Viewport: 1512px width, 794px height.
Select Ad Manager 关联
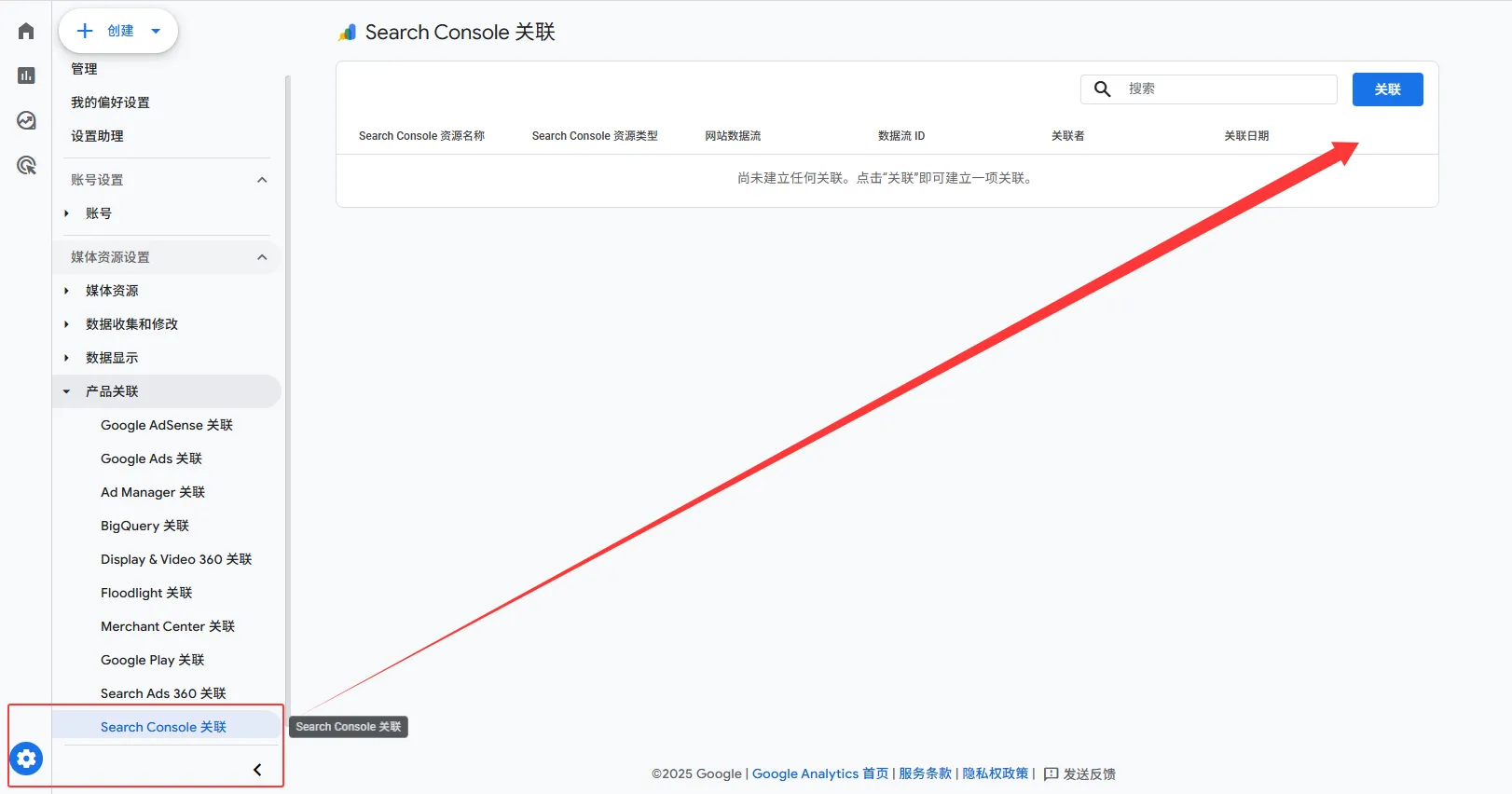(x=153, y=492)
